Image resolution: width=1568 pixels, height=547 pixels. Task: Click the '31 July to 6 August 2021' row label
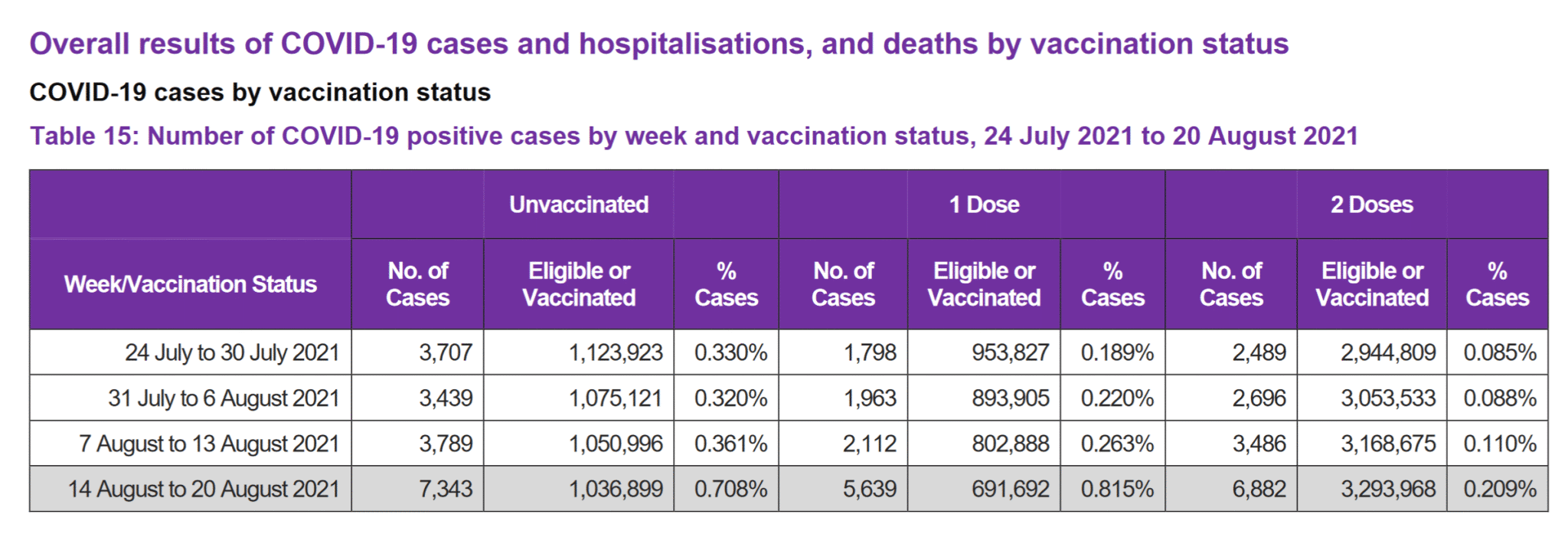pos(224,398)
